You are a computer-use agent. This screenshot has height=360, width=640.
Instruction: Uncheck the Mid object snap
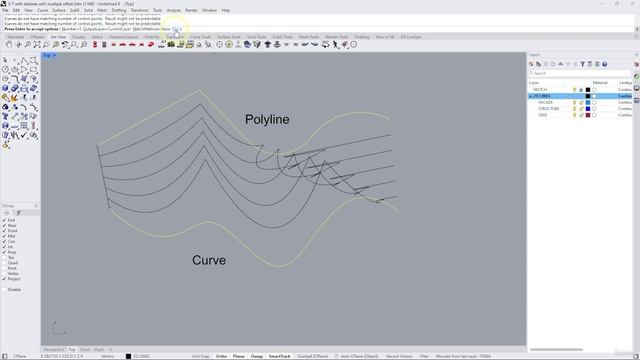tap(4, 236)
